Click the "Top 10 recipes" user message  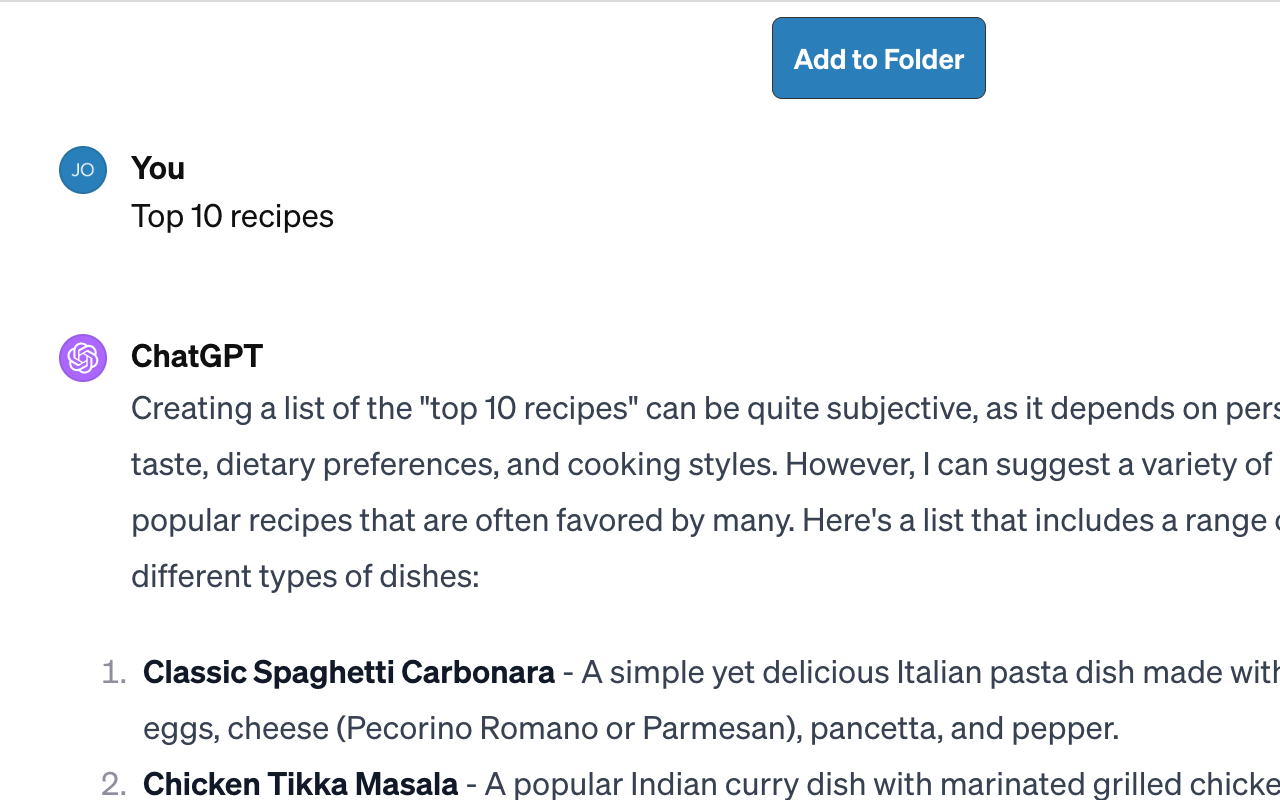pos(232,216)
